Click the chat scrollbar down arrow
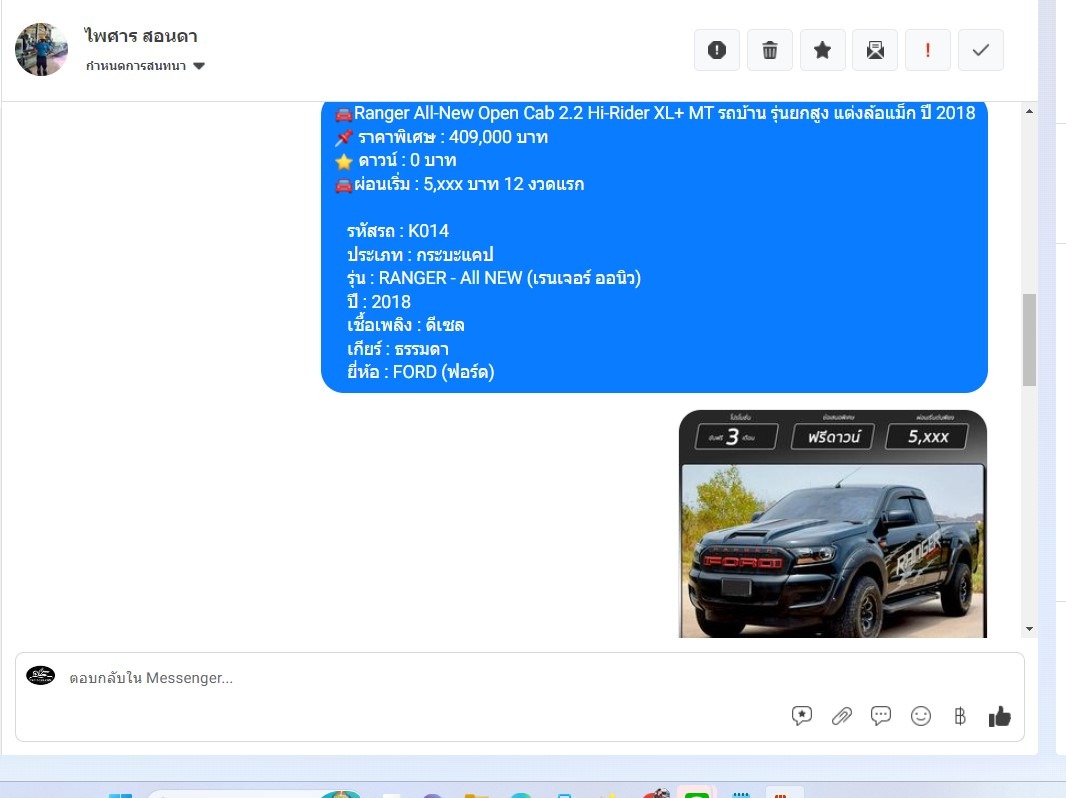Screen dimensions: 1066x798 pos(1029,629)
